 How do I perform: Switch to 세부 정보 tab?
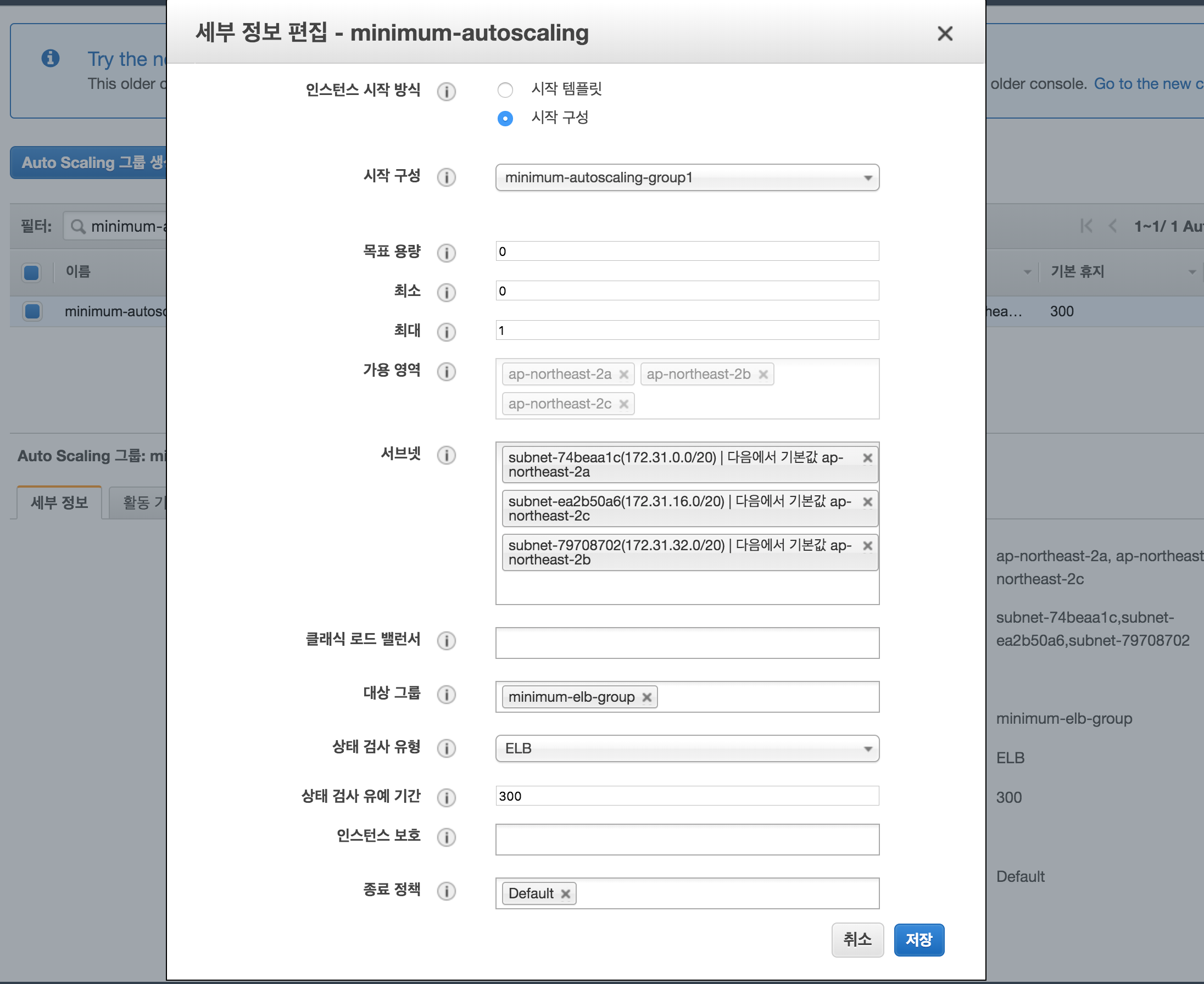coord(59,503)
